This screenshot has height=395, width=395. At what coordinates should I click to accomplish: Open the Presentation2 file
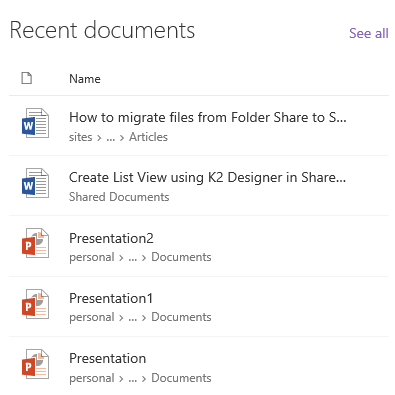[111, 238]
